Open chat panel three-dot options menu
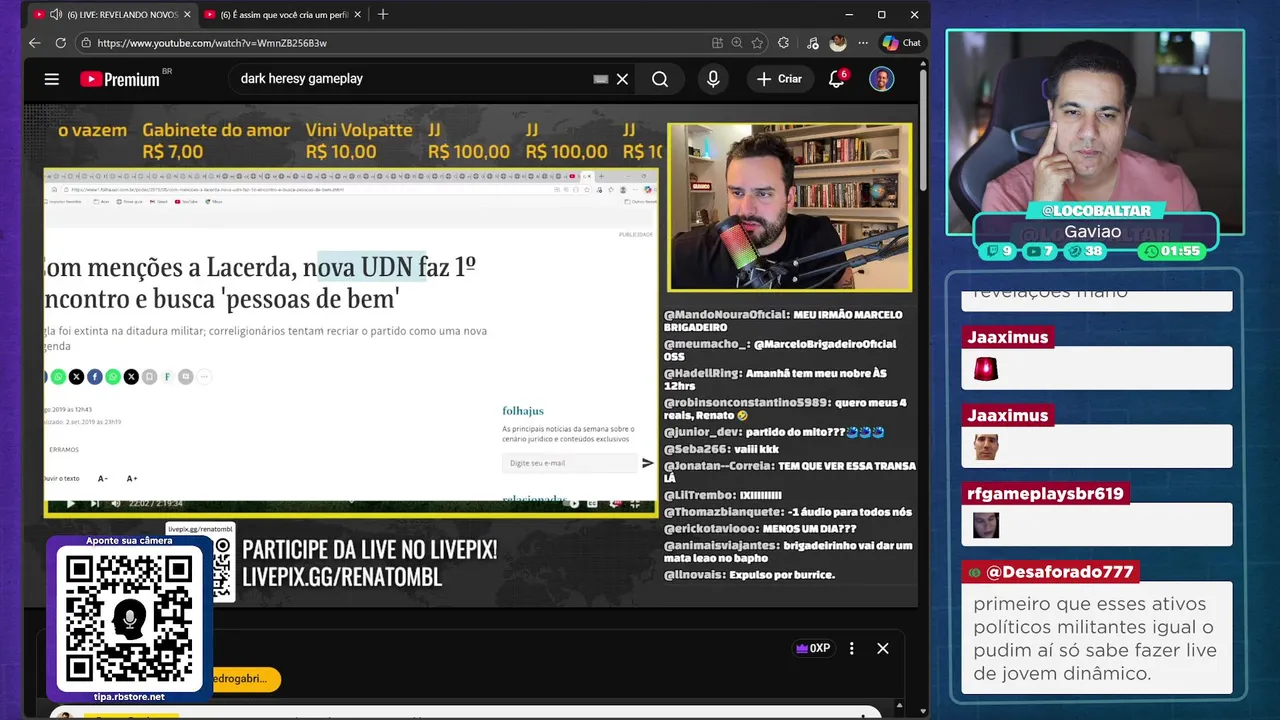The height and width of the screenshot is (720, 1280). 852,648
